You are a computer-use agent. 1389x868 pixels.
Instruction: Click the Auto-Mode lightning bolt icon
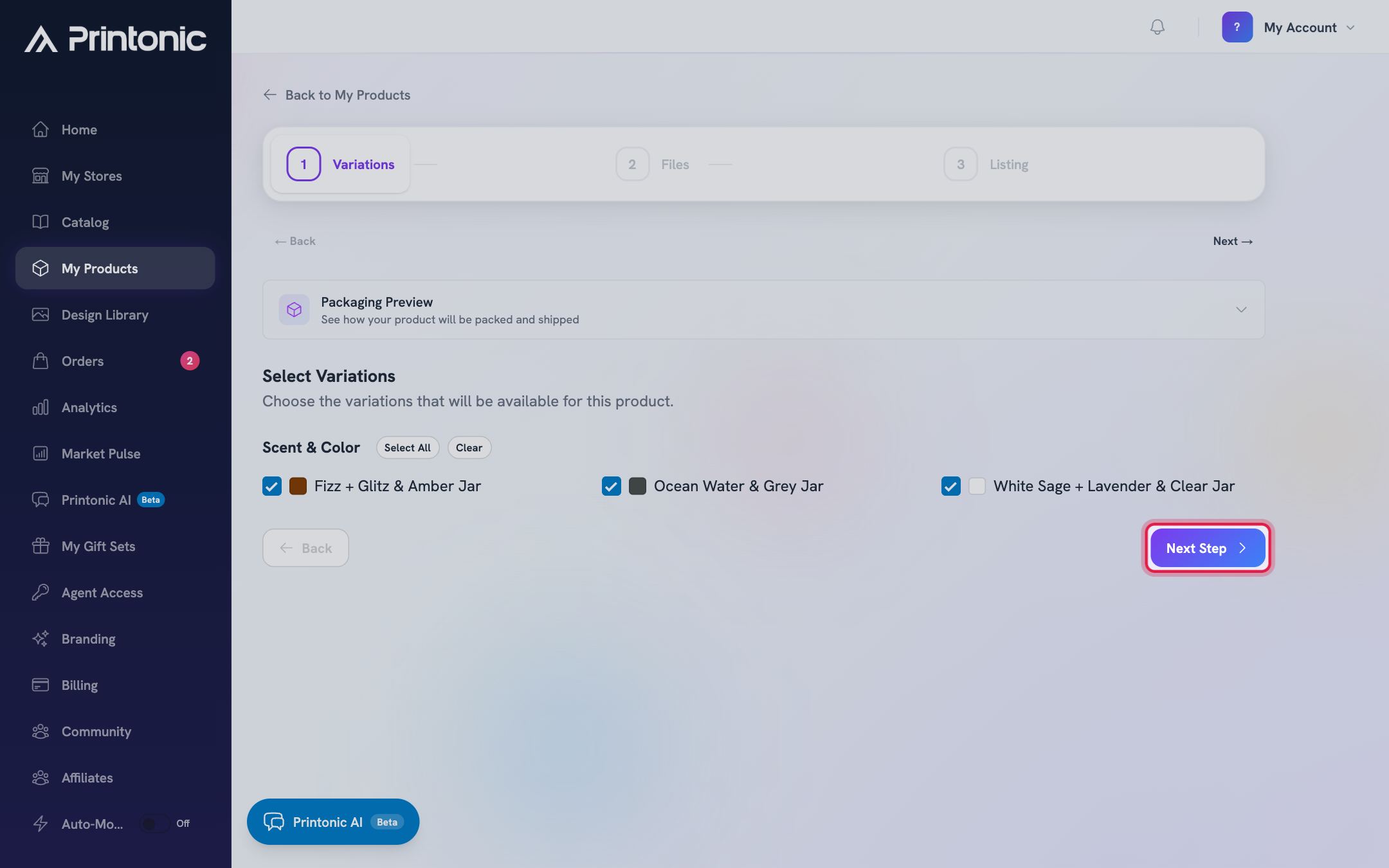tap(41, 824)
